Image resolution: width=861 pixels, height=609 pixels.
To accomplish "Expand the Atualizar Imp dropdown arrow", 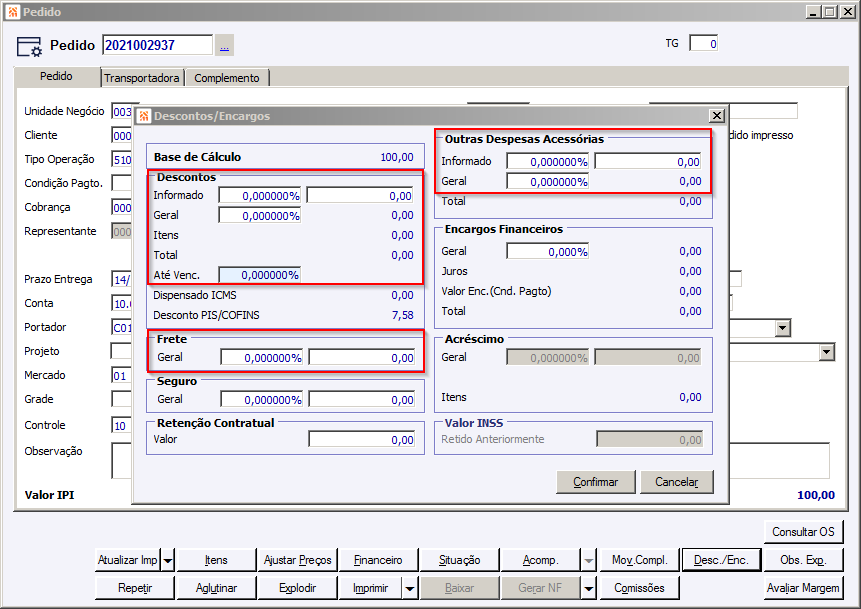I will tap(168, 560).
